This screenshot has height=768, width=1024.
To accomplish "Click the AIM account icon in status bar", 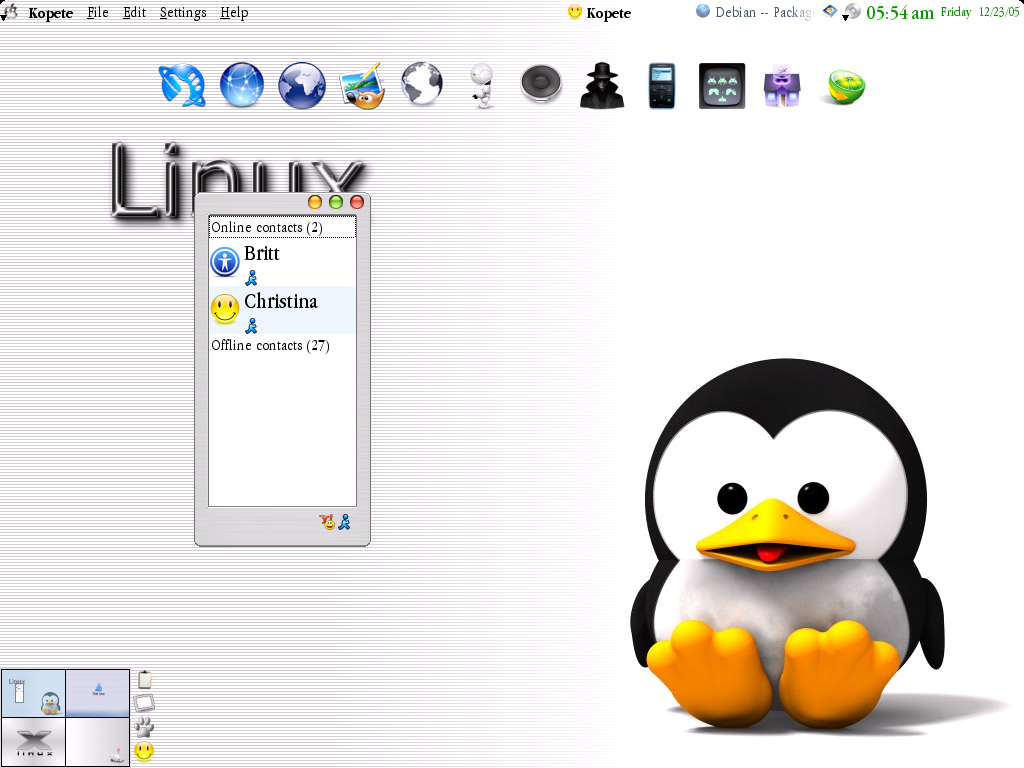I will (x=344, y=522).
